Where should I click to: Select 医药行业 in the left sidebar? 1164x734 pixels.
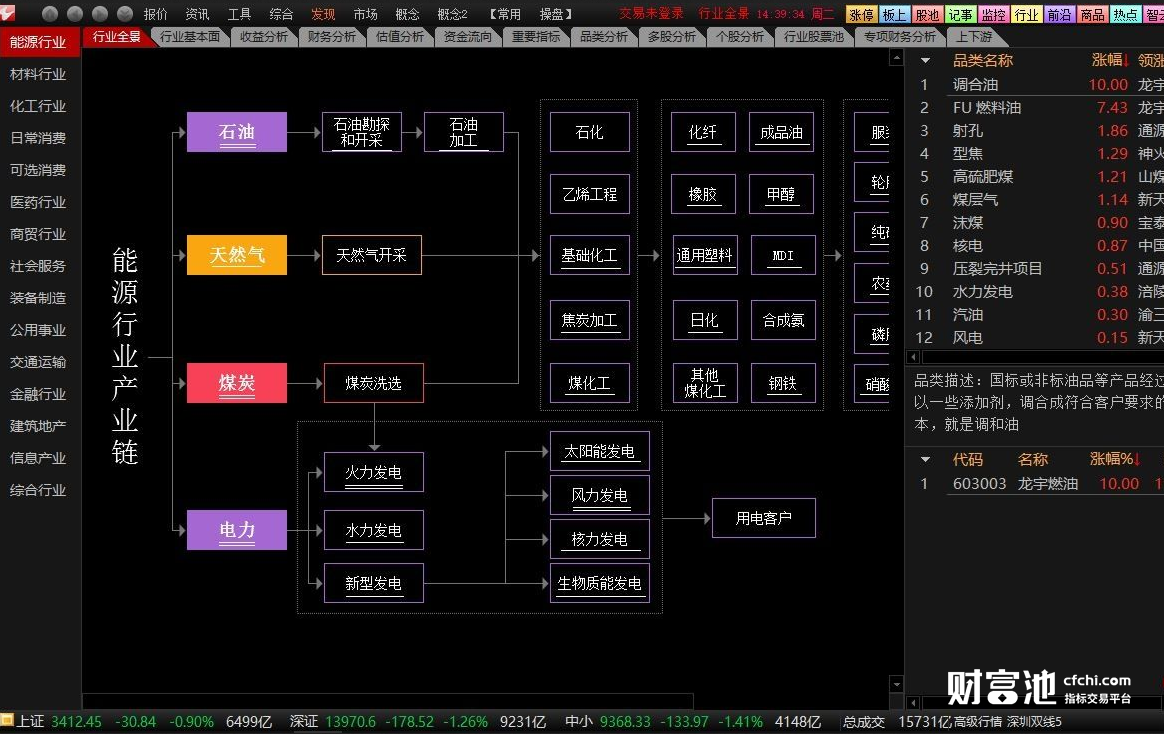pos(38,202)
